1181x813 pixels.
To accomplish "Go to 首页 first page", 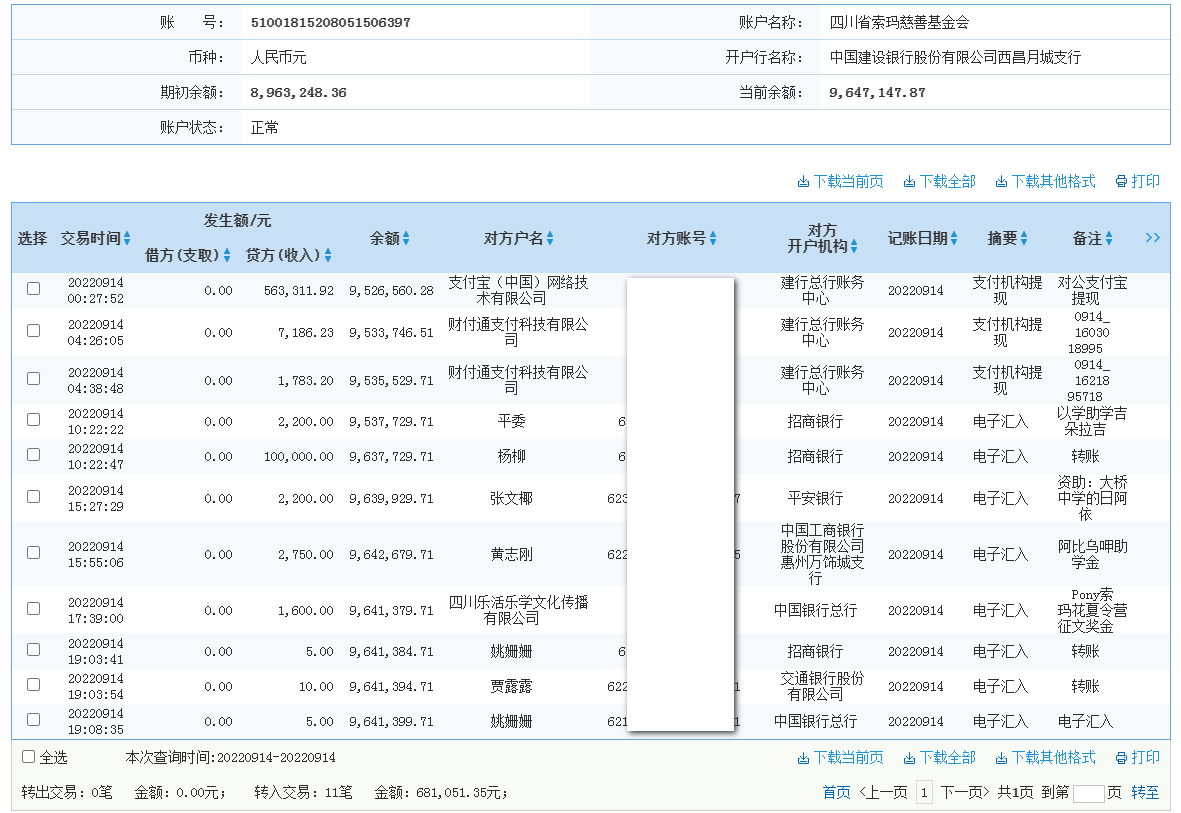I will (x=836, y=793).
